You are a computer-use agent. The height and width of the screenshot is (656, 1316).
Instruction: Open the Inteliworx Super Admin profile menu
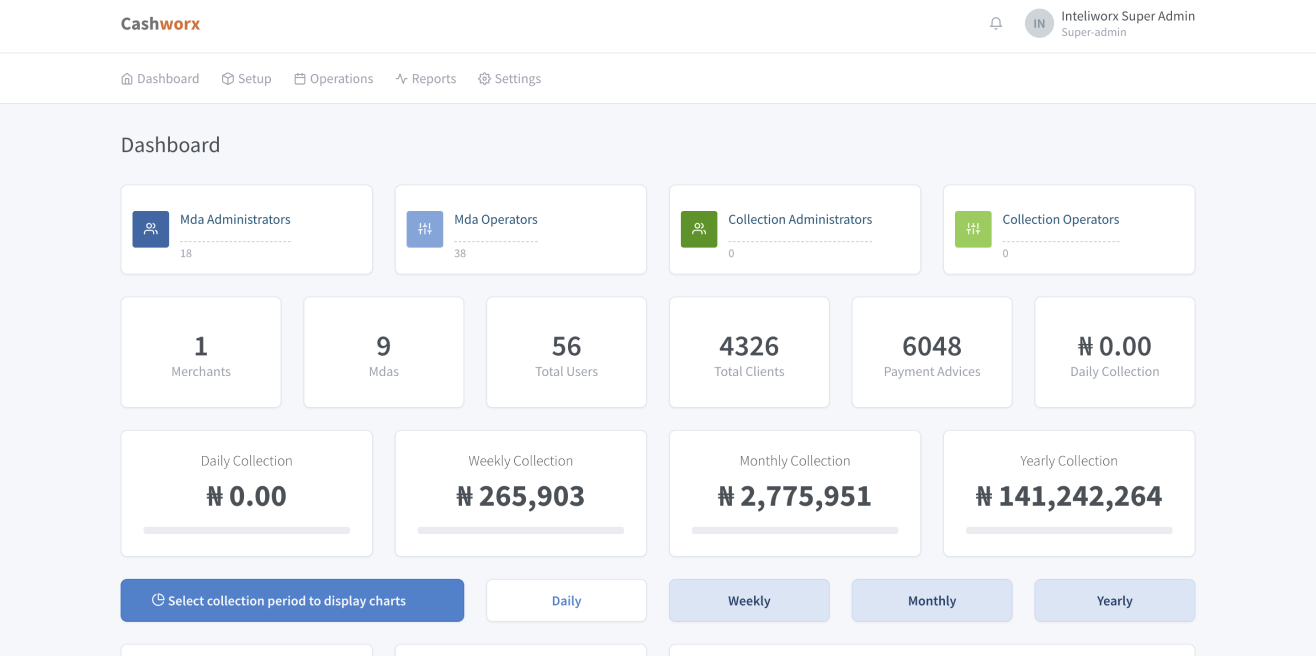tap(1109, 23)
